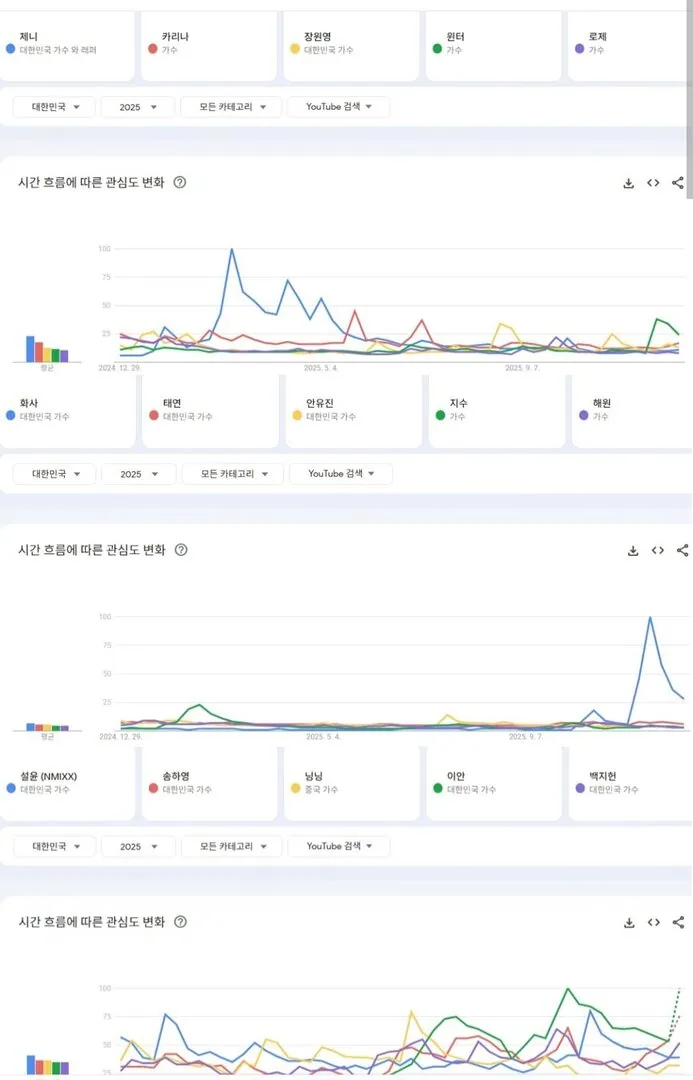The width and height of the screenshot is (693, 1080).
Task: Open the 2025 dropdown under the 화사 row
Action: click(138, 474)
